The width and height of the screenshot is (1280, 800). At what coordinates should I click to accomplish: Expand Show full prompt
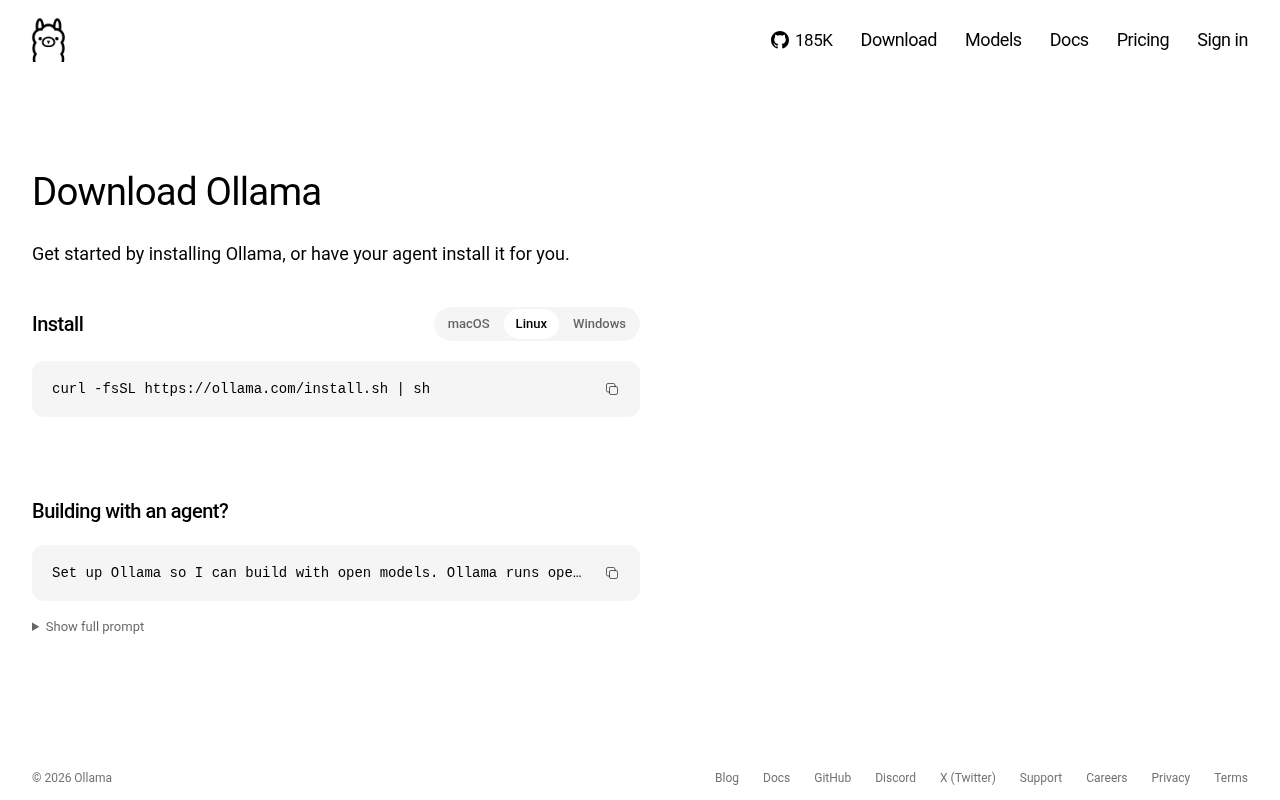88,627
